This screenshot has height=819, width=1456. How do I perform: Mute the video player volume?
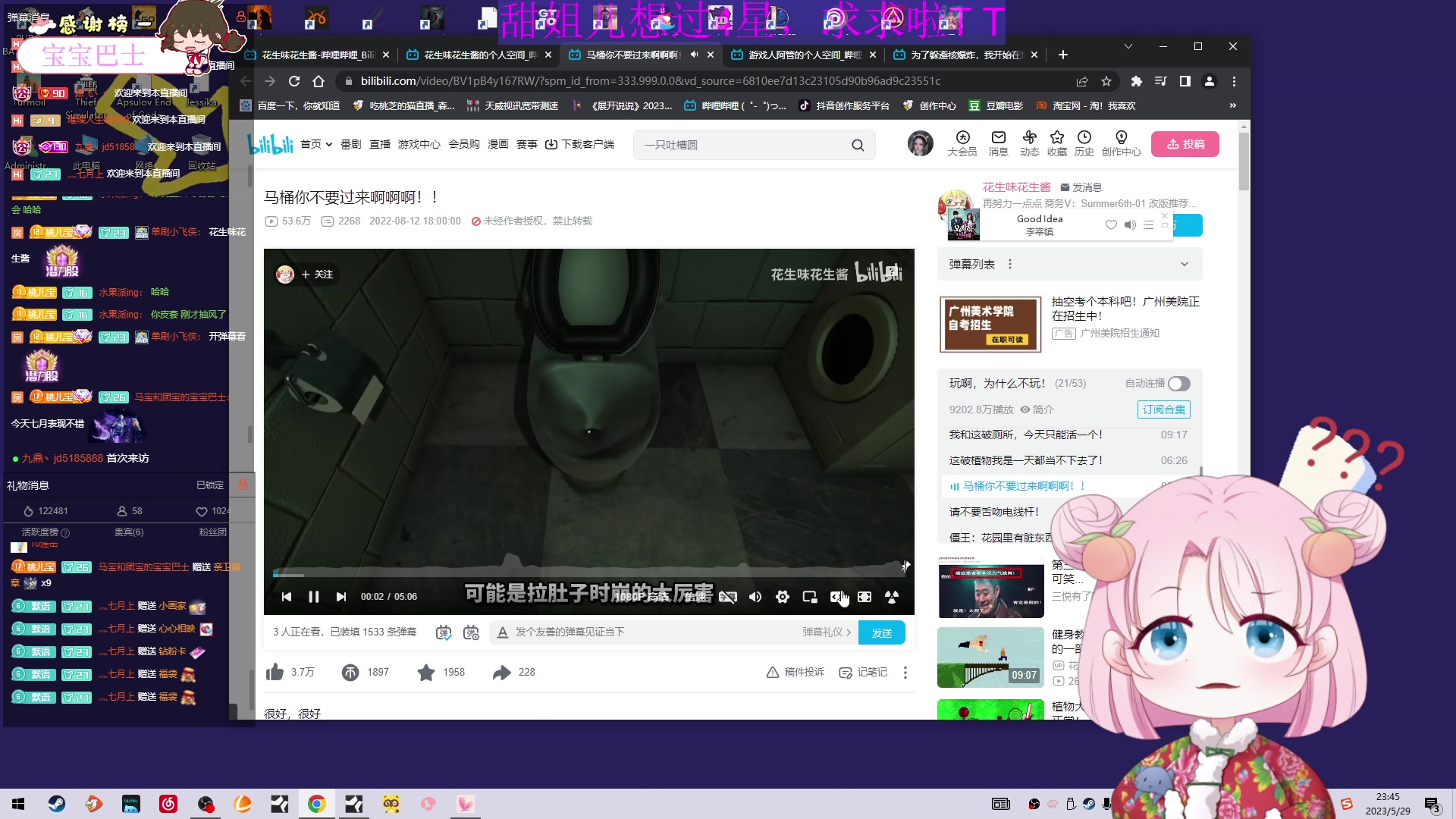click(755, 597)
